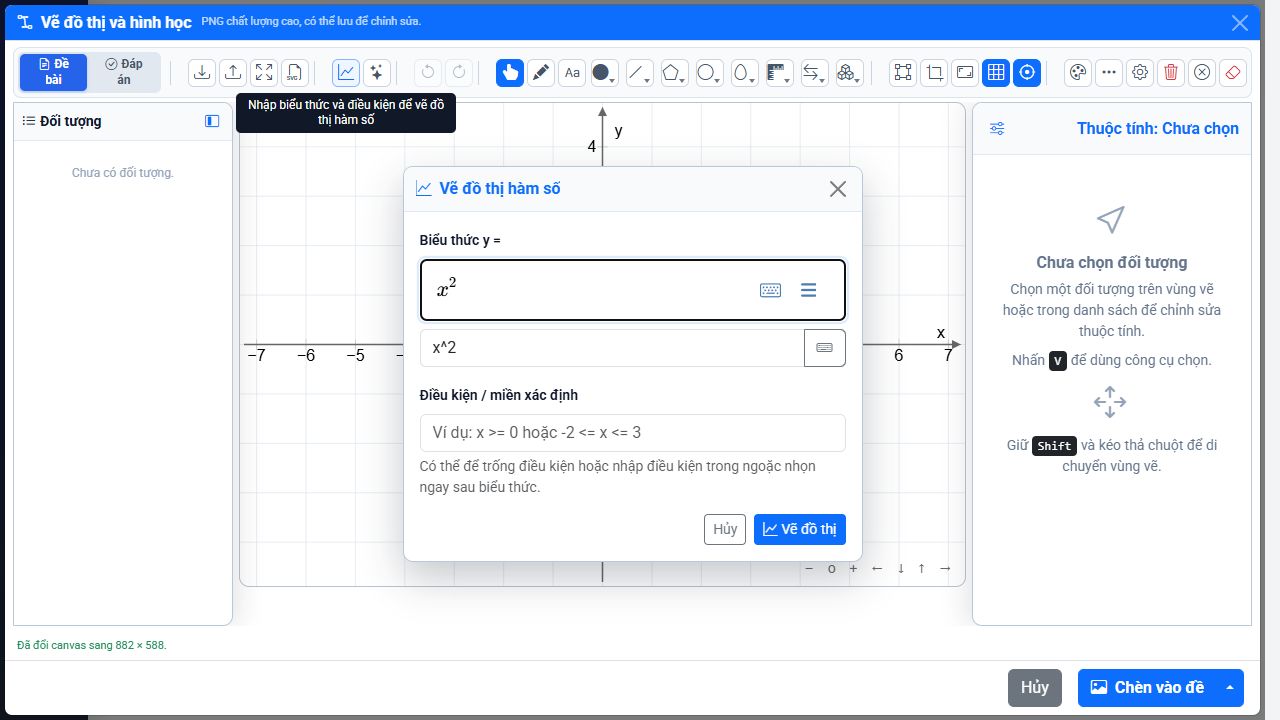The height and width of the screenshot is (720, 1280).
Task: Click the color palette icon
Action: 1078,72
